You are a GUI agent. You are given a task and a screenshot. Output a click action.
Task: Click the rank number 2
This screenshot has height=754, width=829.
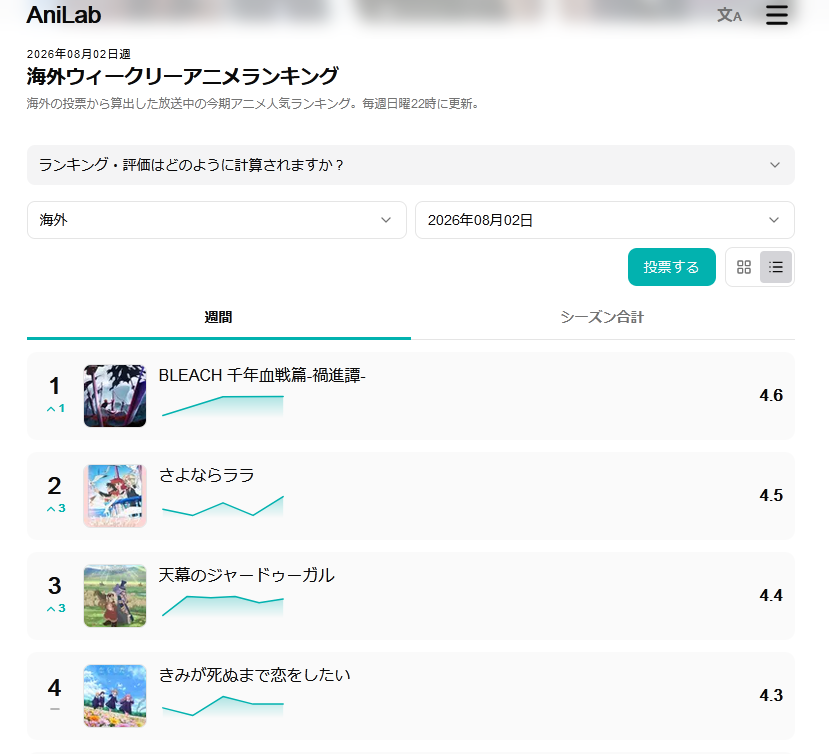click(x=54, y=486)
